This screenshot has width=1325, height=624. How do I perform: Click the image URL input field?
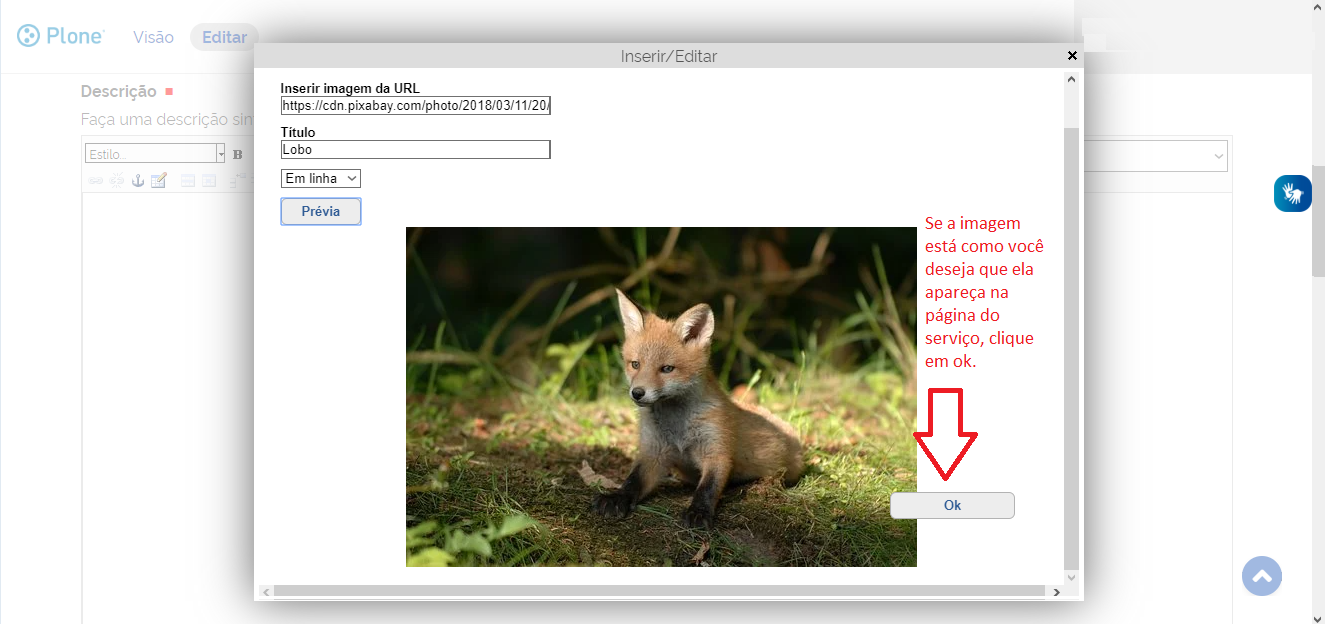[x=415, y=105]
